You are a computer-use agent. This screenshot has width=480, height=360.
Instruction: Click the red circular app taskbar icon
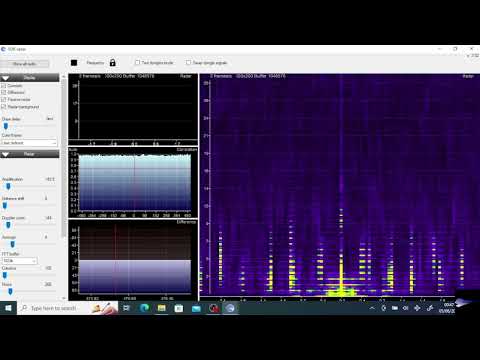tap(214, 308)
